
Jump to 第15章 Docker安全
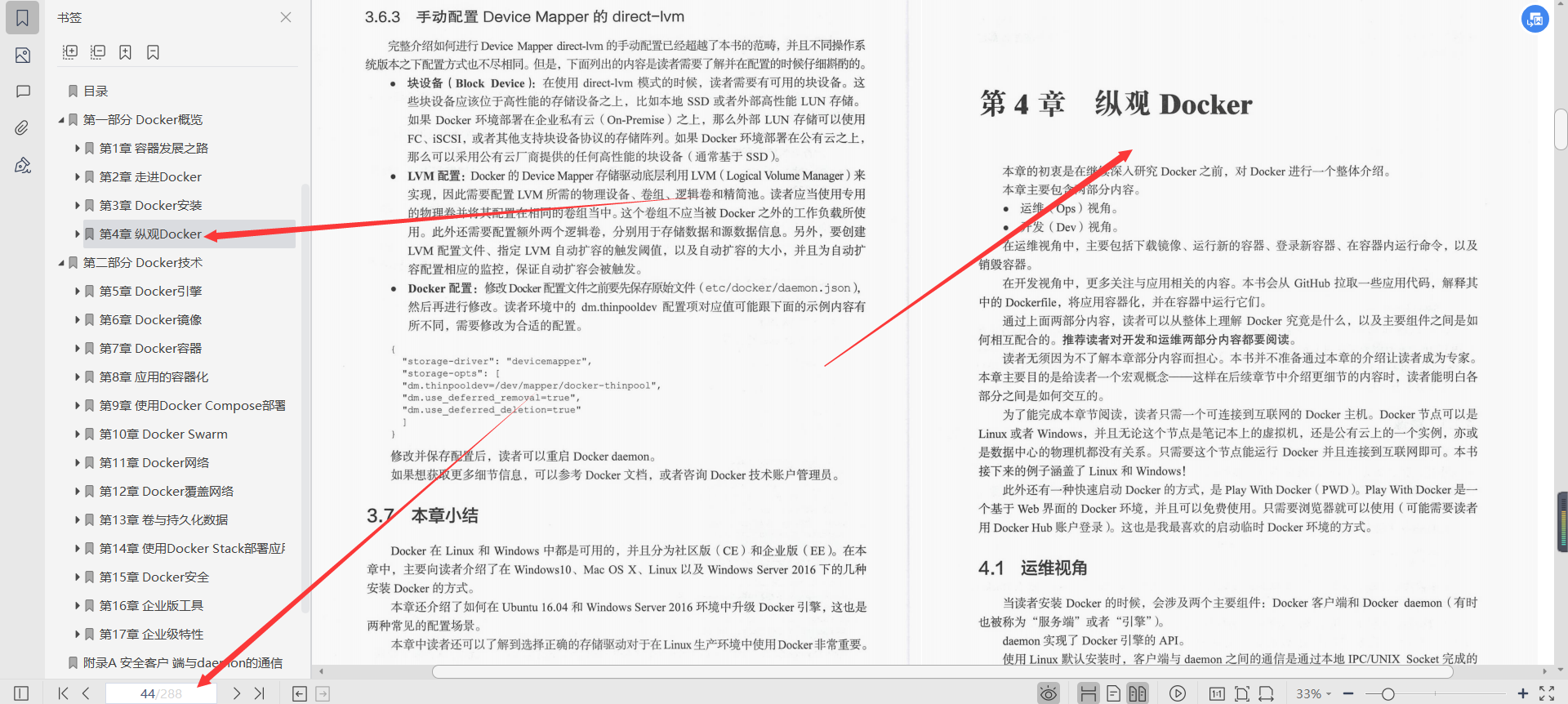click(154, 577)
